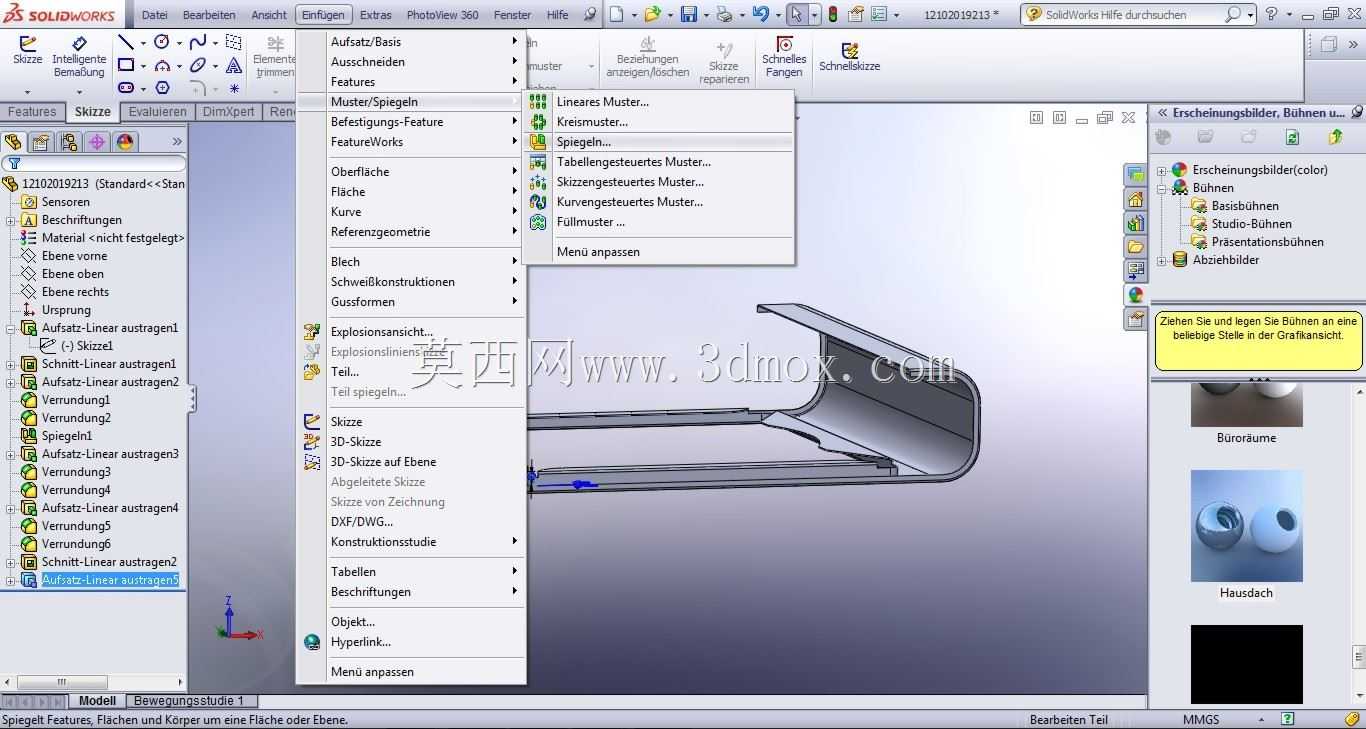The image size is (1366, 729).
Task: Switch to the Evaluieren ribbon tab
Action: click(x=157, y=112)
